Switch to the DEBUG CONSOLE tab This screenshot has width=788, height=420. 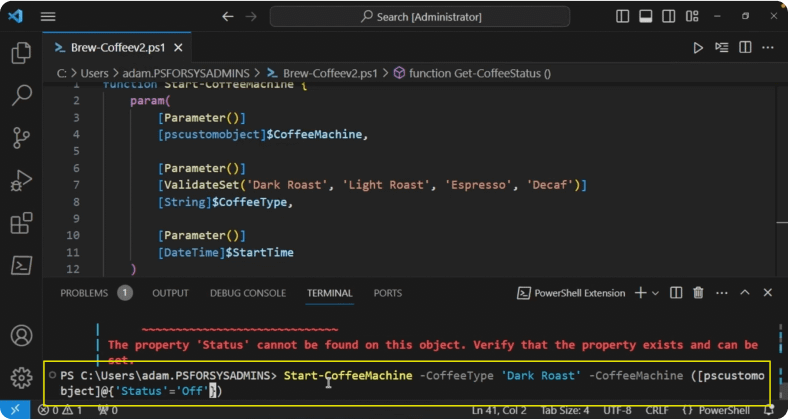[248, 293]
